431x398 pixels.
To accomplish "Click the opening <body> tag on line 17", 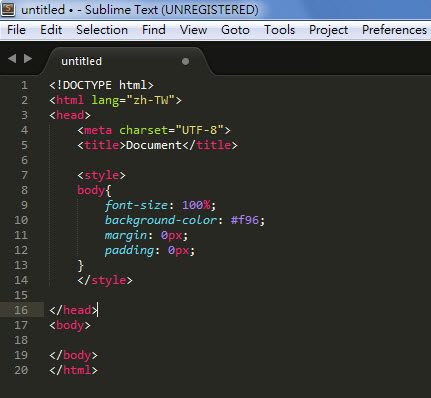I will pos(70,325).
